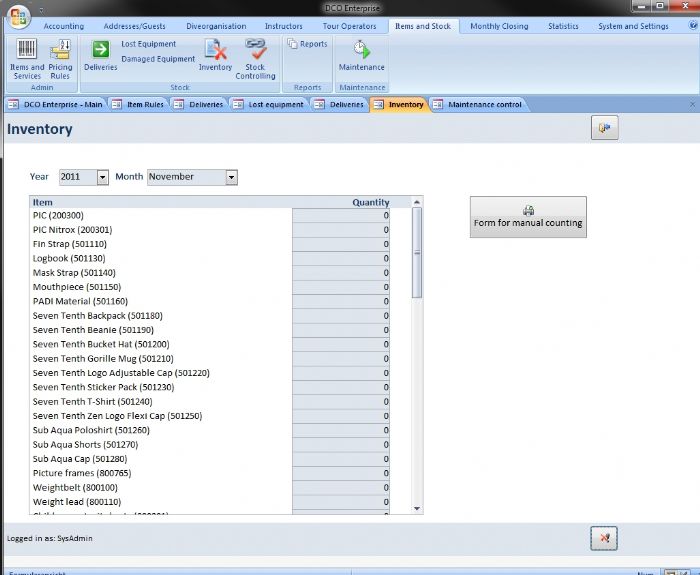The width and height of the screenshot is (700, 575).
Task: Open the Tour Operators ribbon tab
Action: tap(348, 26)
